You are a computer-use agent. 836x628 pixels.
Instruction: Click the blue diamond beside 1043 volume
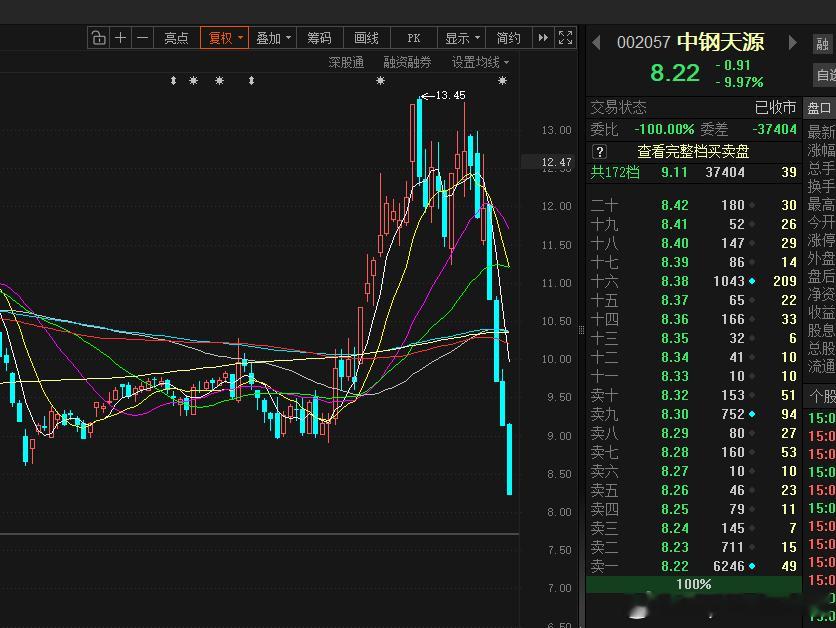[752, 281]
